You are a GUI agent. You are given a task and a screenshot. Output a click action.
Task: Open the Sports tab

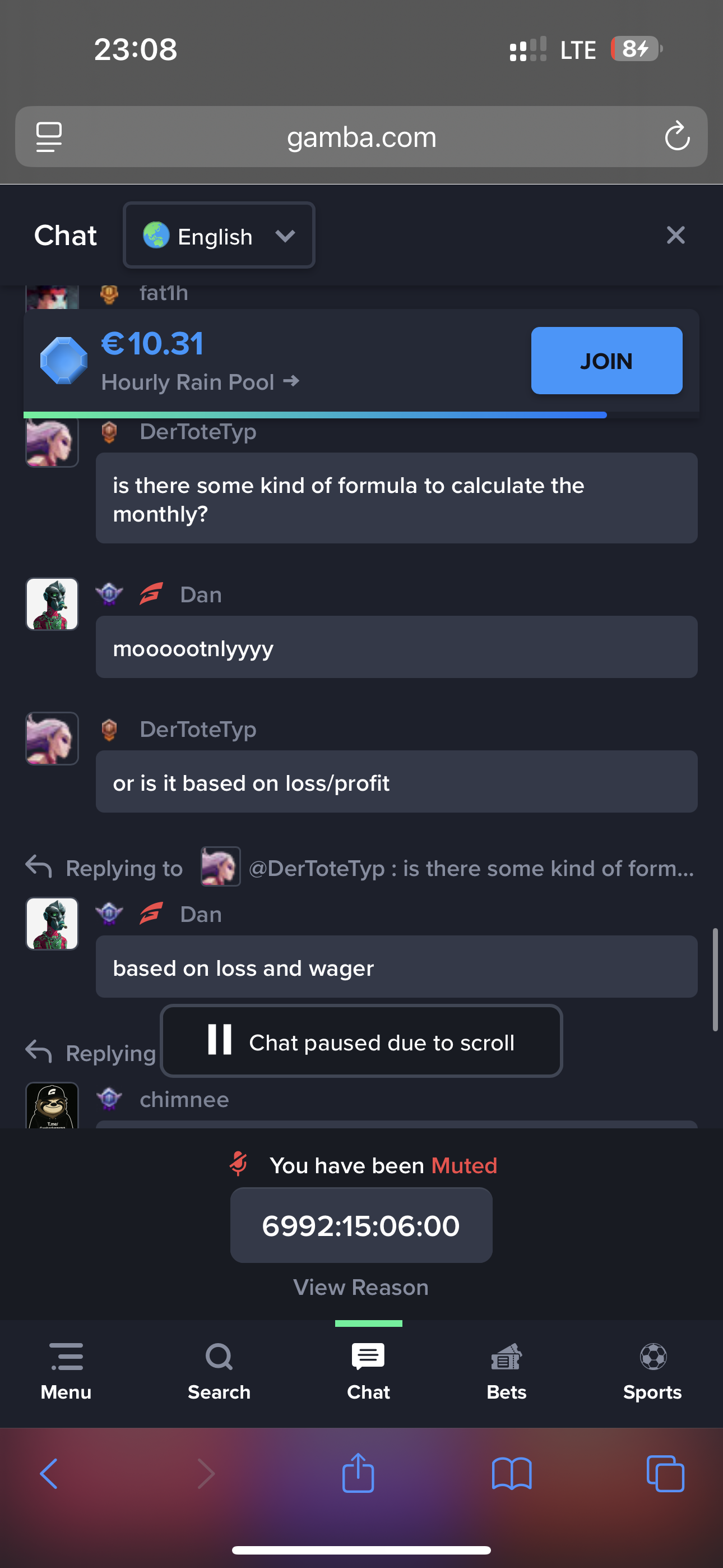(x=652, y=1372)
